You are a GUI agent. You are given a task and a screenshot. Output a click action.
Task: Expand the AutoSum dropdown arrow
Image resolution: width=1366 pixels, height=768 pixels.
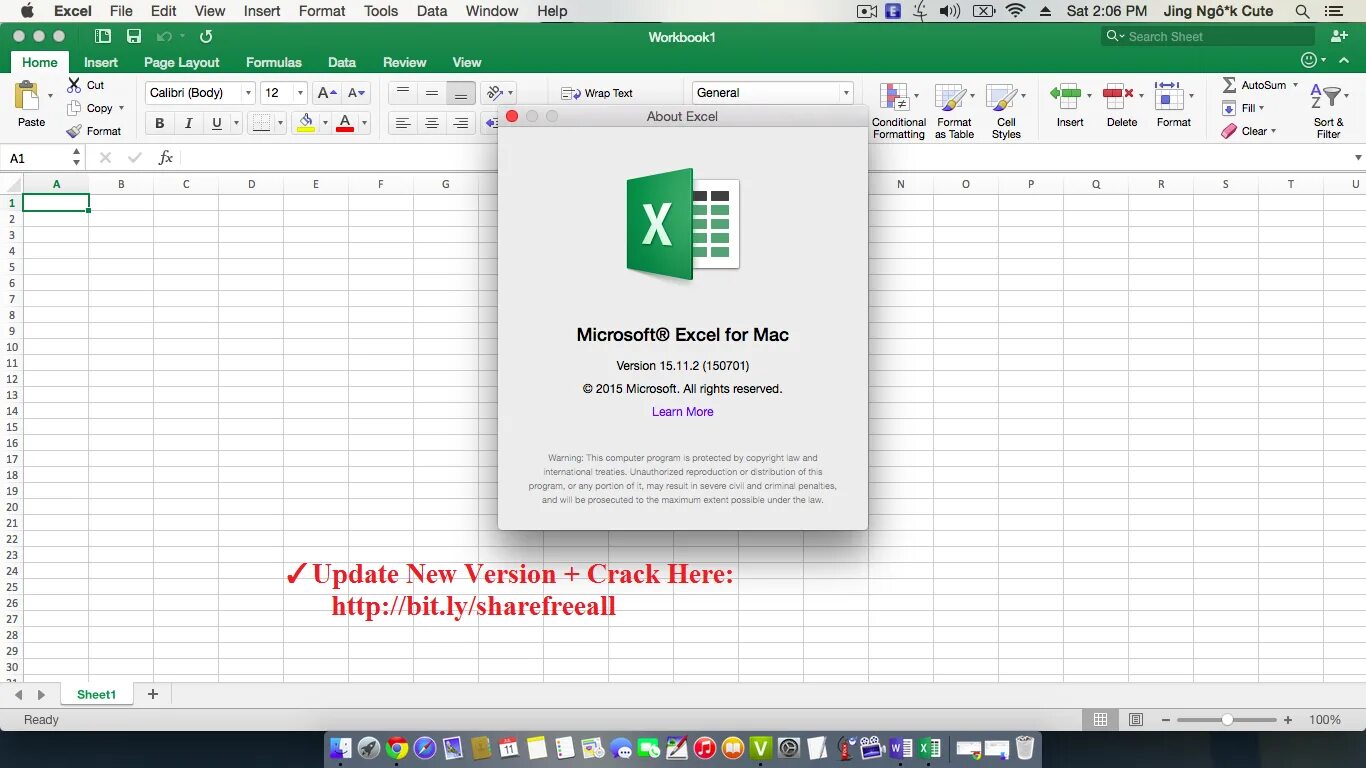[1296, 85]
